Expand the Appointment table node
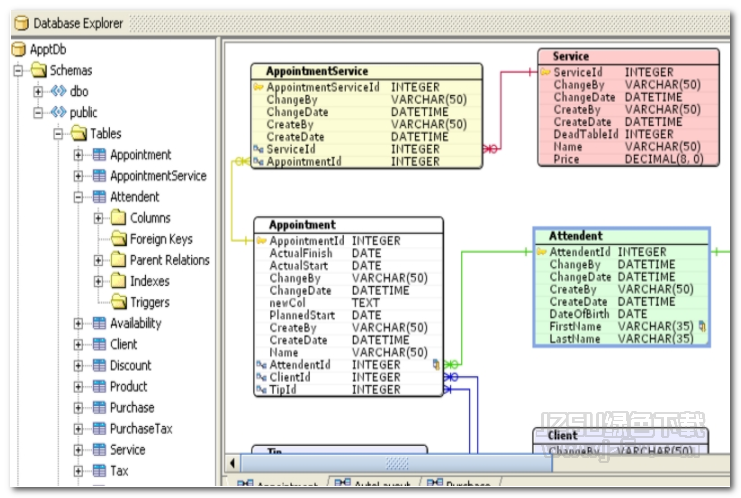The image size is (741, 498). point(78,155)
